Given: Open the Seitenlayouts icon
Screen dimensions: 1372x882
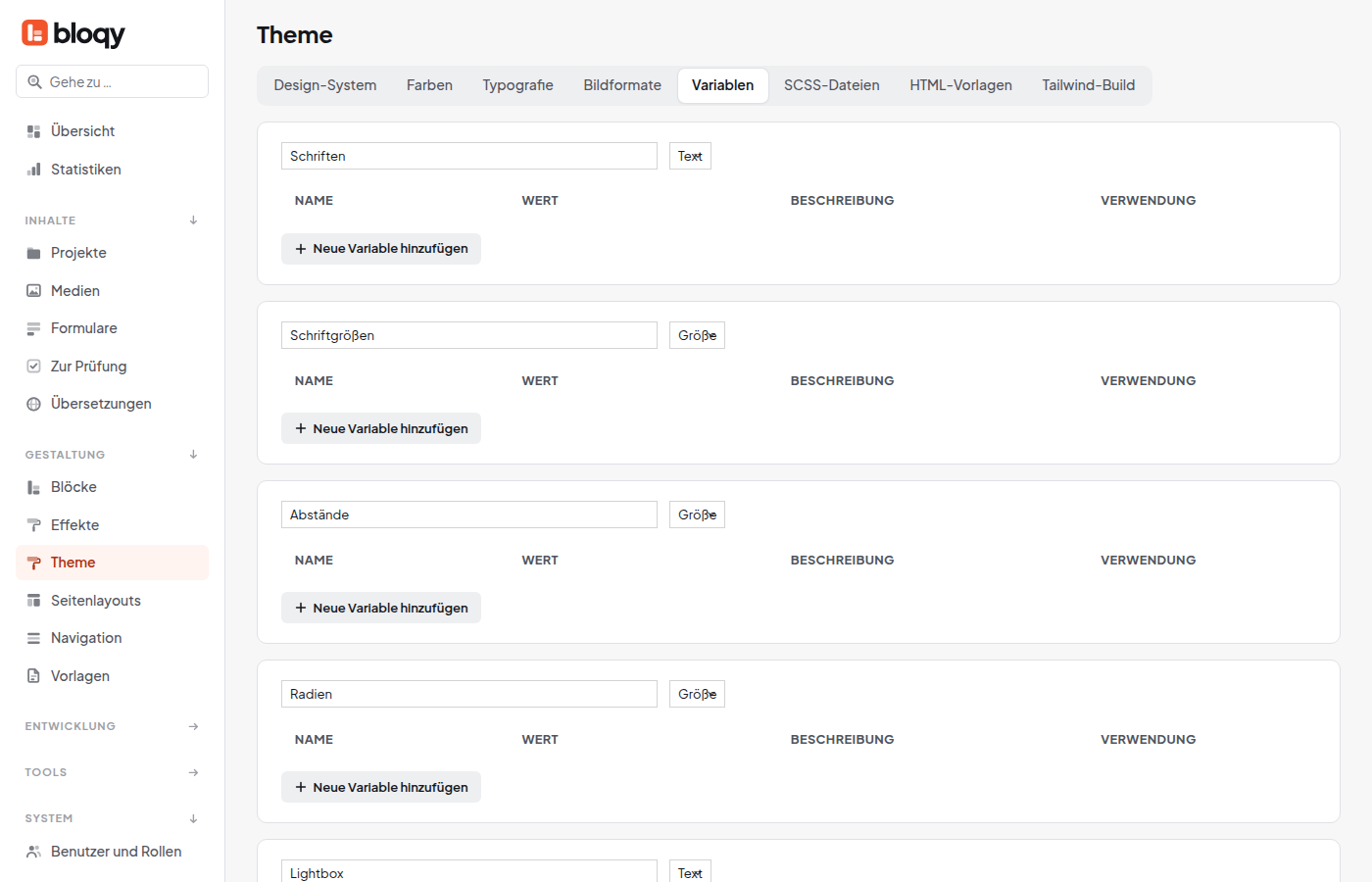Looking at the screenshot, I should 33,601.
